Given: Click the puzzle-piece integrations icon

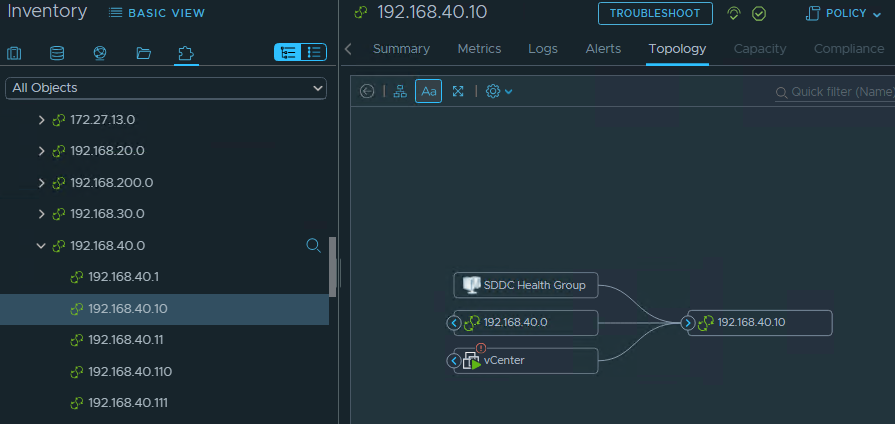Looking at the screenshot, I should [x=185, y=53].
